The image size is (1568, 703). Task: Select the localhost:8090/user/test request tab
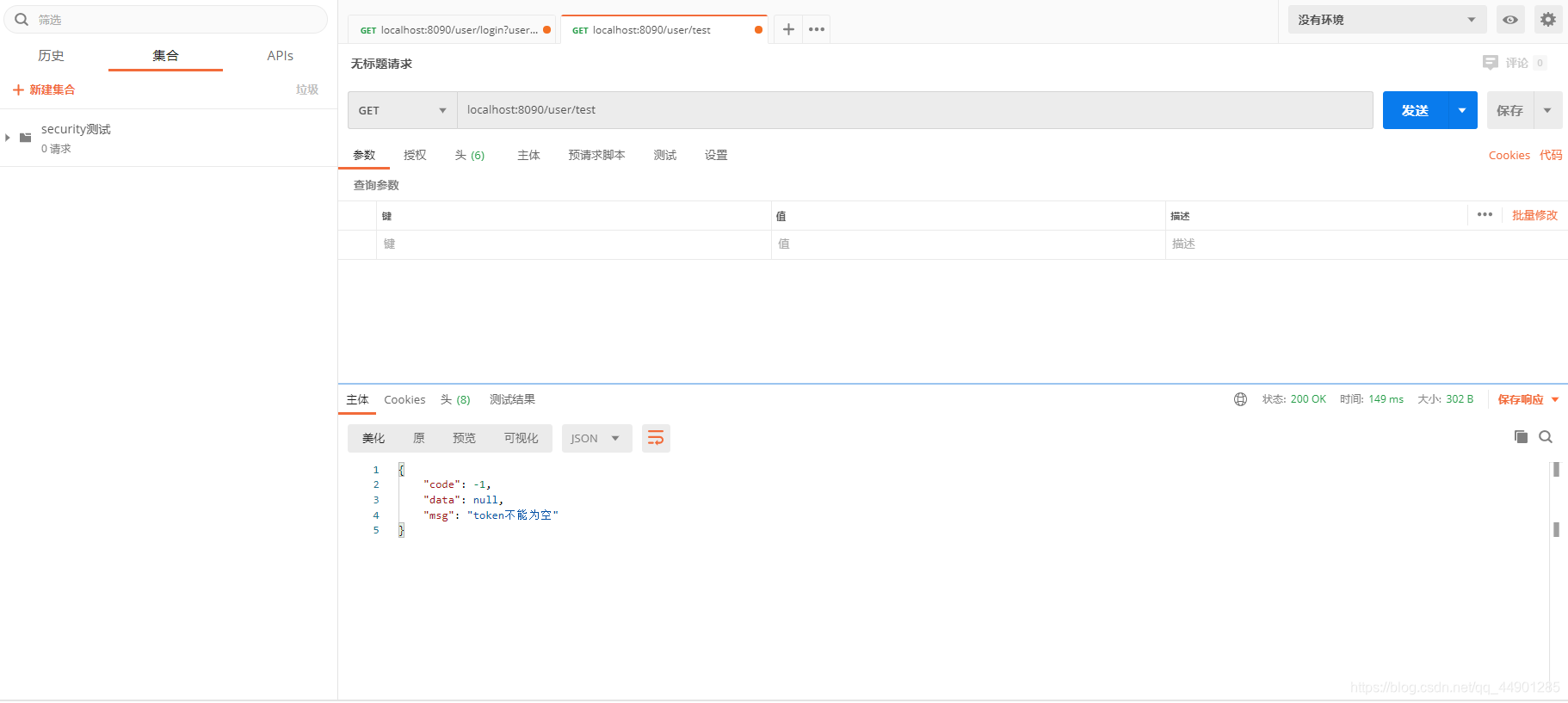[x=663, y=29]
